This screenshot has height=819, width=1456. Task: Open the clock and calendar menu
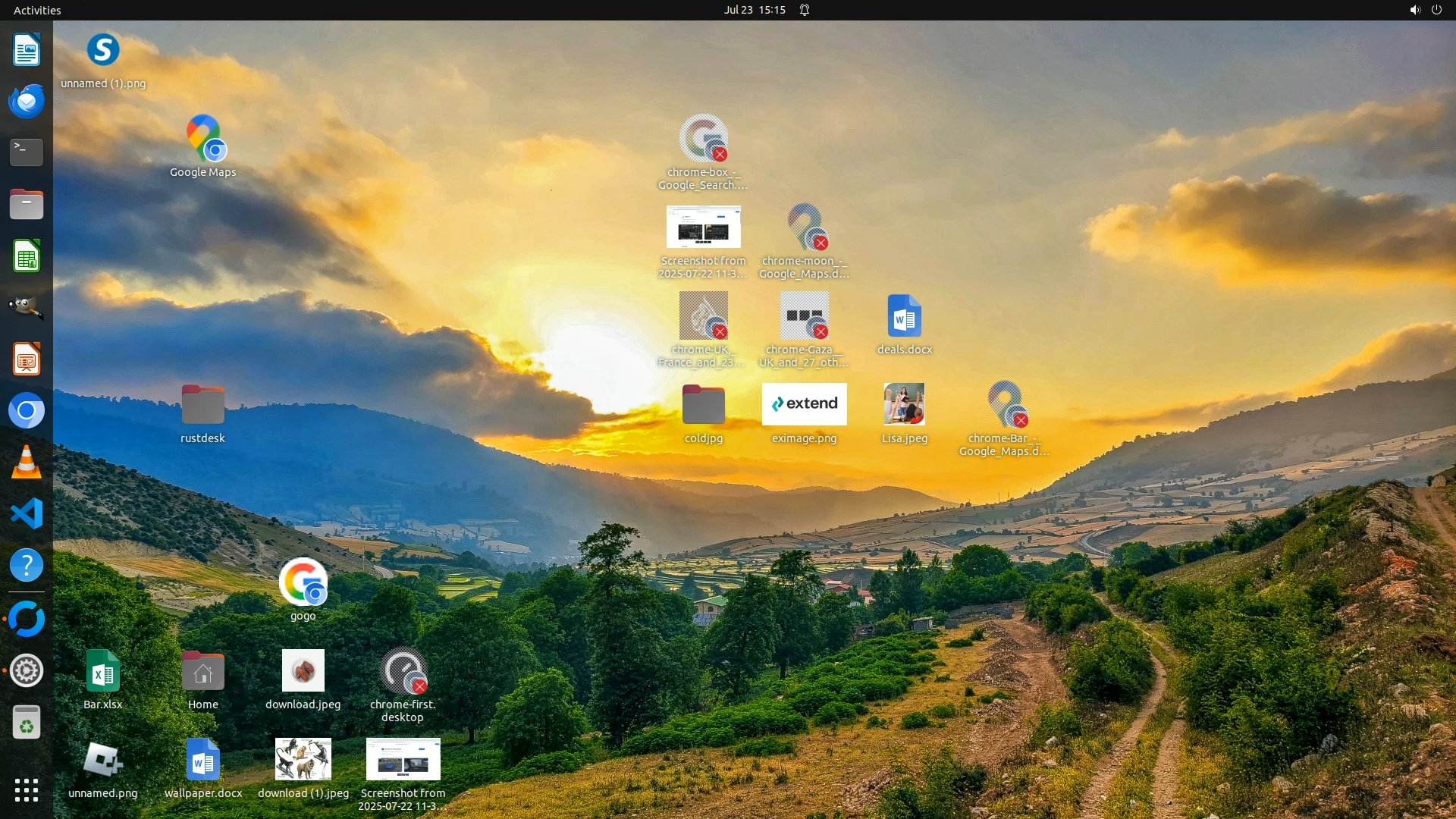[754, 10]
